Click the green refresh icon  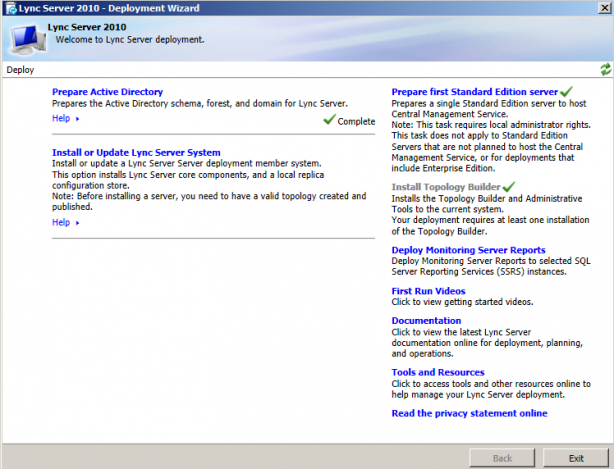pyautogui.click(x=604, y=69)
